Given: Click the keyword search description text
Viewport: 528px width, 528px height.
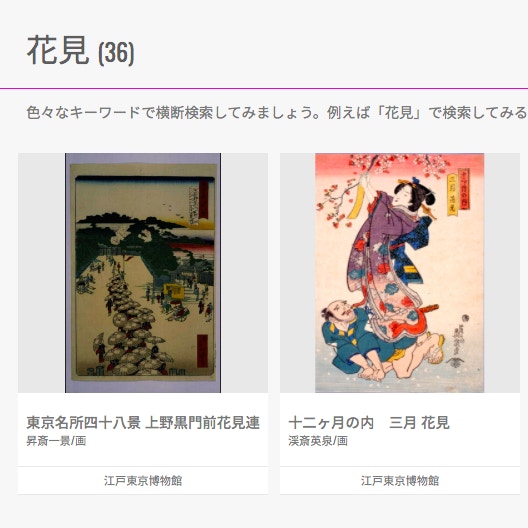Looking at the screenshot, I should coord(277,112).
